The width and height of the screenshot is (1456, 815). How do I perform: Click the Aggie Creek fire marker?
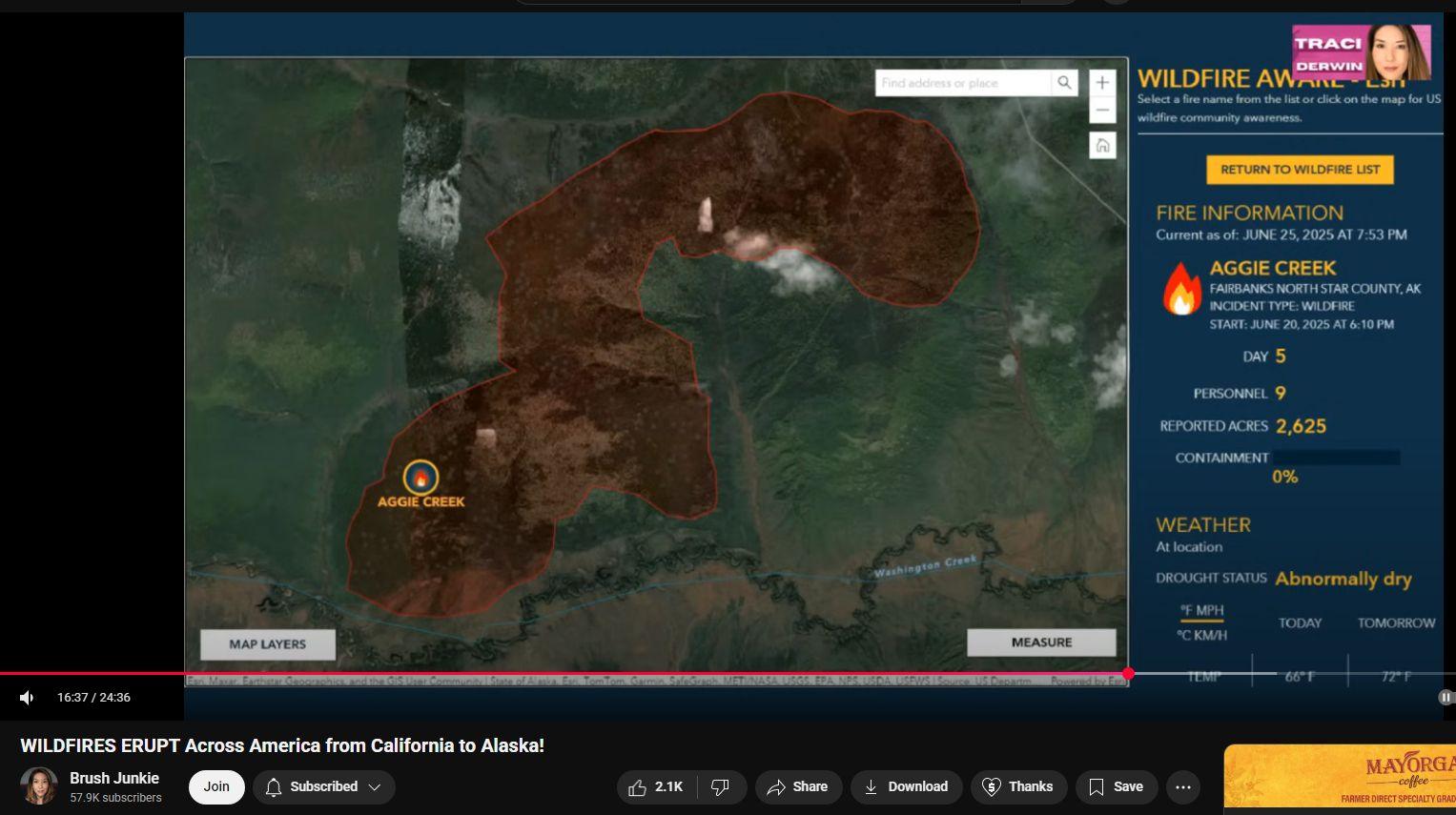tap(420, 478)
